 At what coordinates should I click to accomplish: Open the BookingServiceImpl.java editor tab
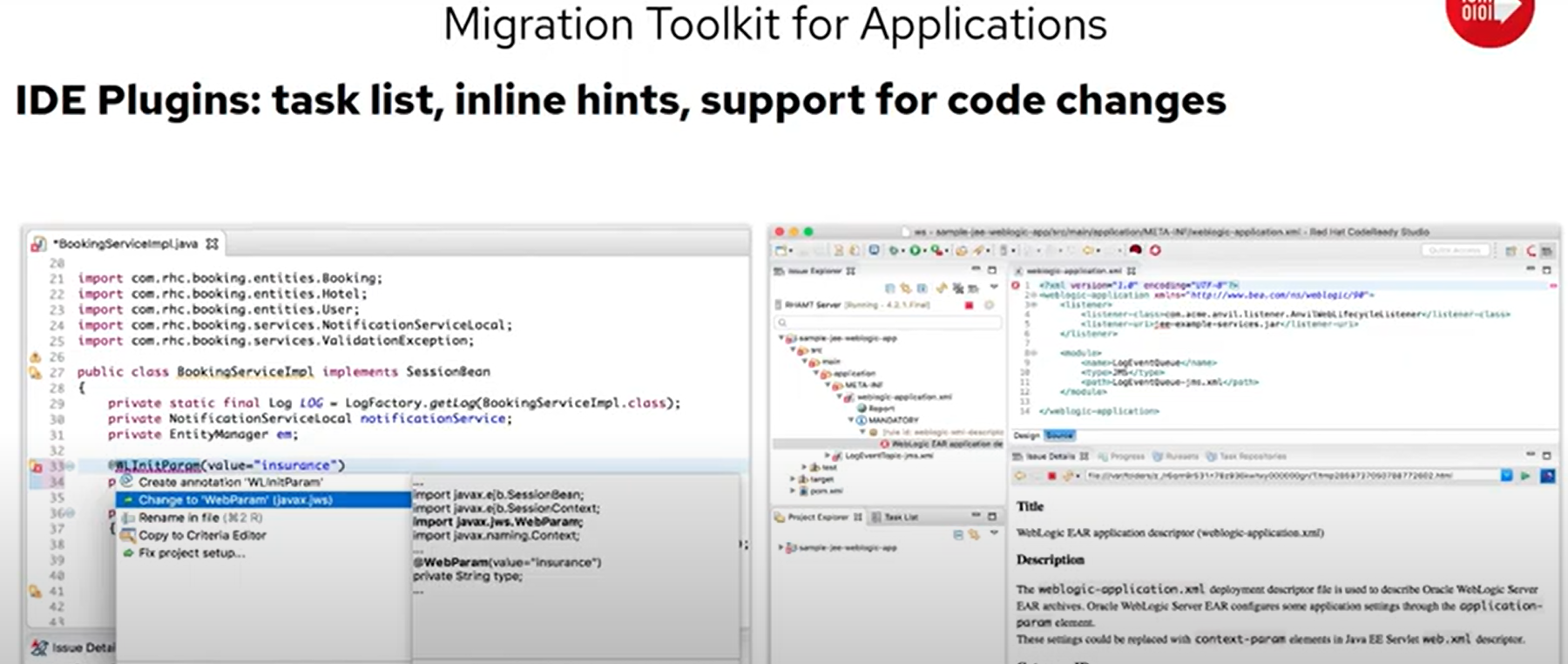coord(127,244)
